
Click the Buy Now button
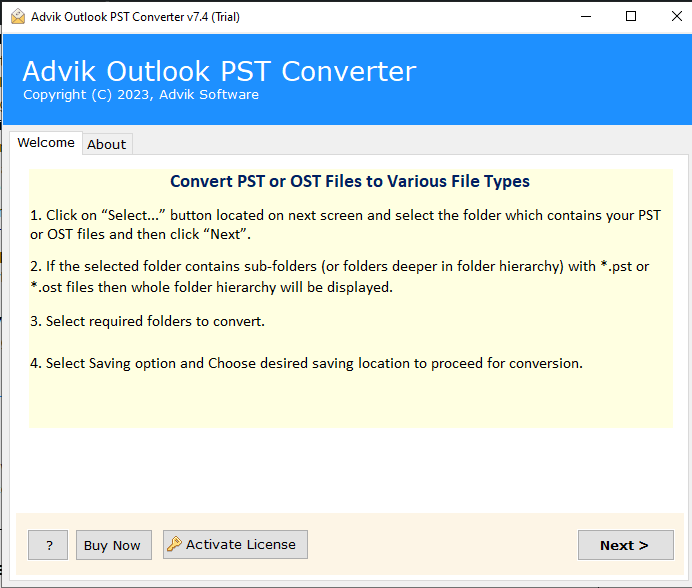pyautogui.click(x=114, y=545)
